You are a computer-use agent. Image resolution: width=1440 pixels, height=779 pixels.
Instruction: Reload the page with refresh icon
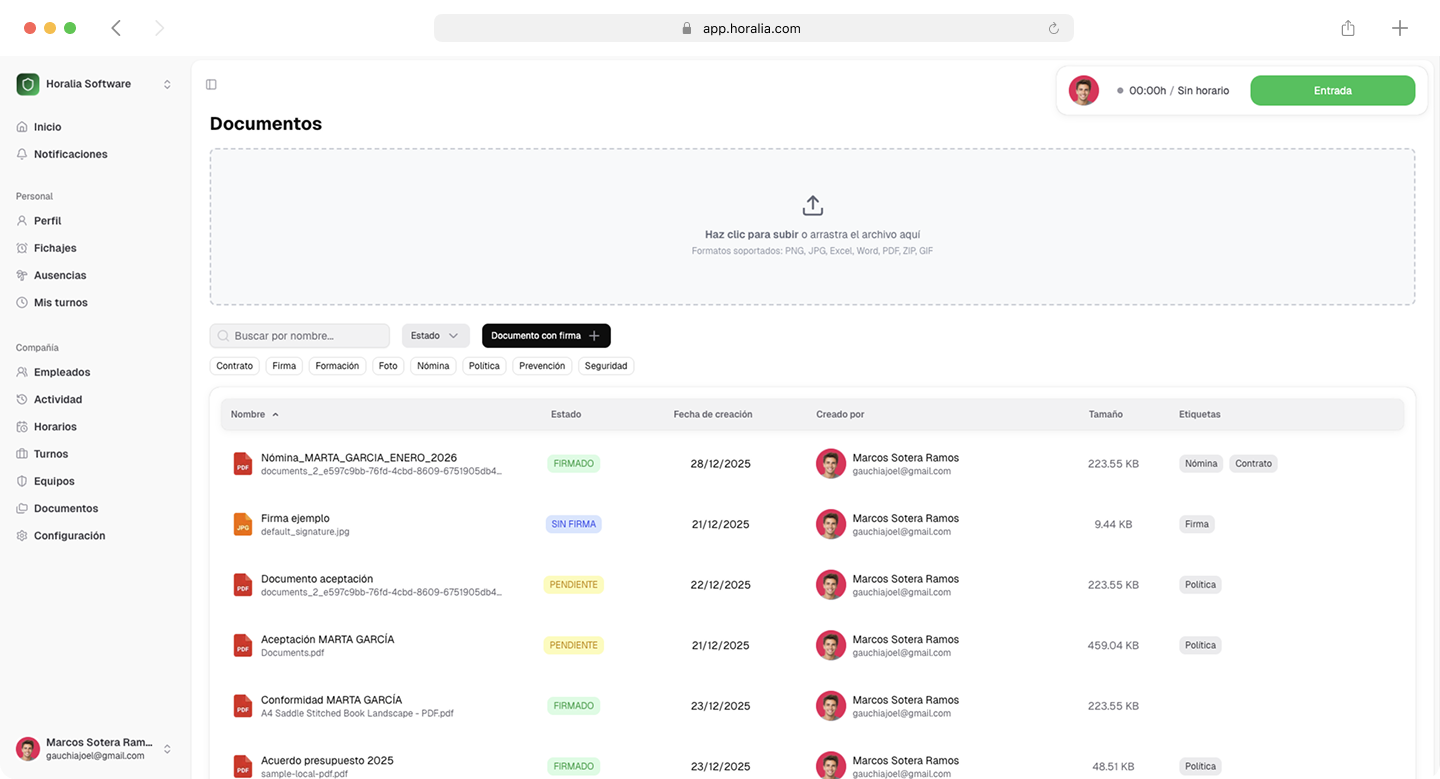pos(1053,29)
